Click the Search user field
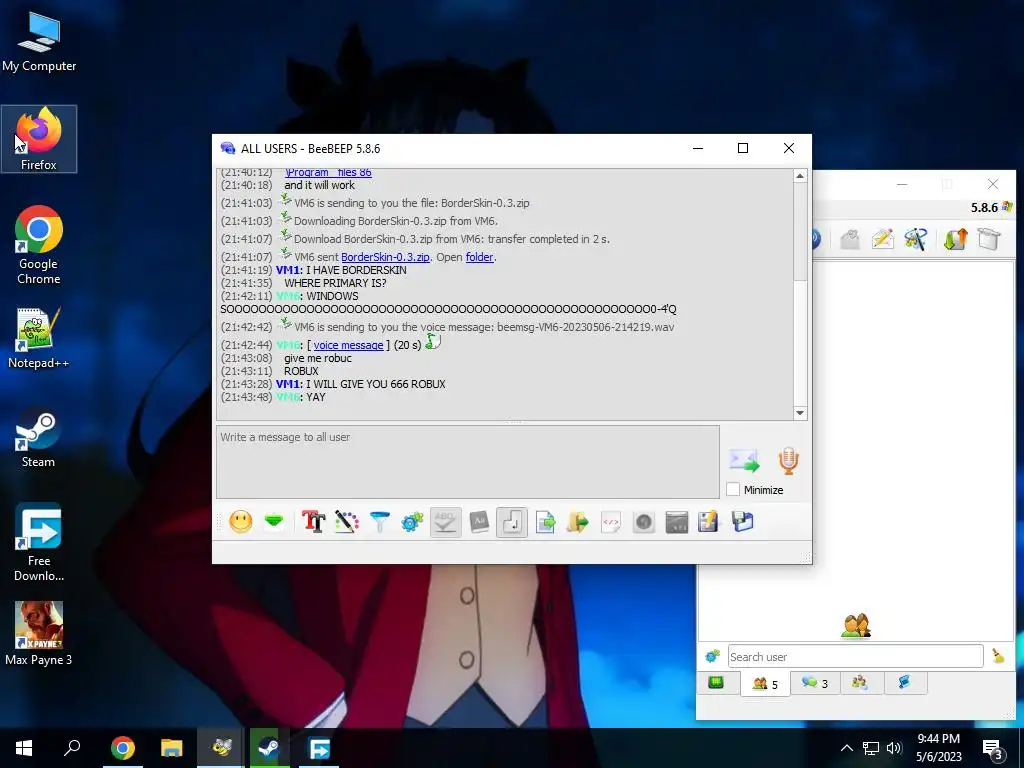Screen dimensions: 1024x768 pos(856,656)
